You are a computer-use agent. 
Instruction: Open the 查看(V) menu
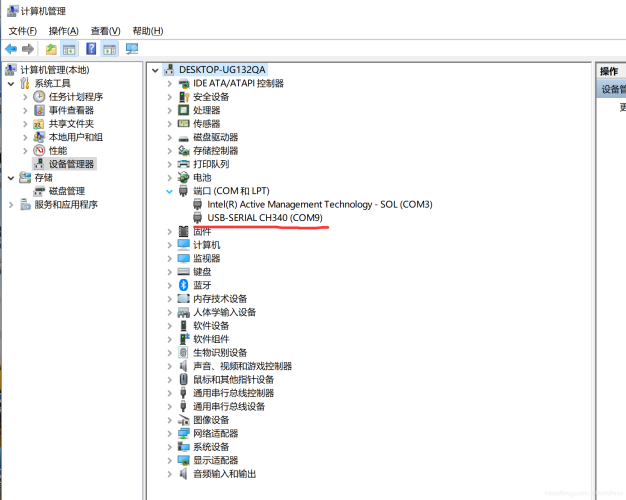105,31
